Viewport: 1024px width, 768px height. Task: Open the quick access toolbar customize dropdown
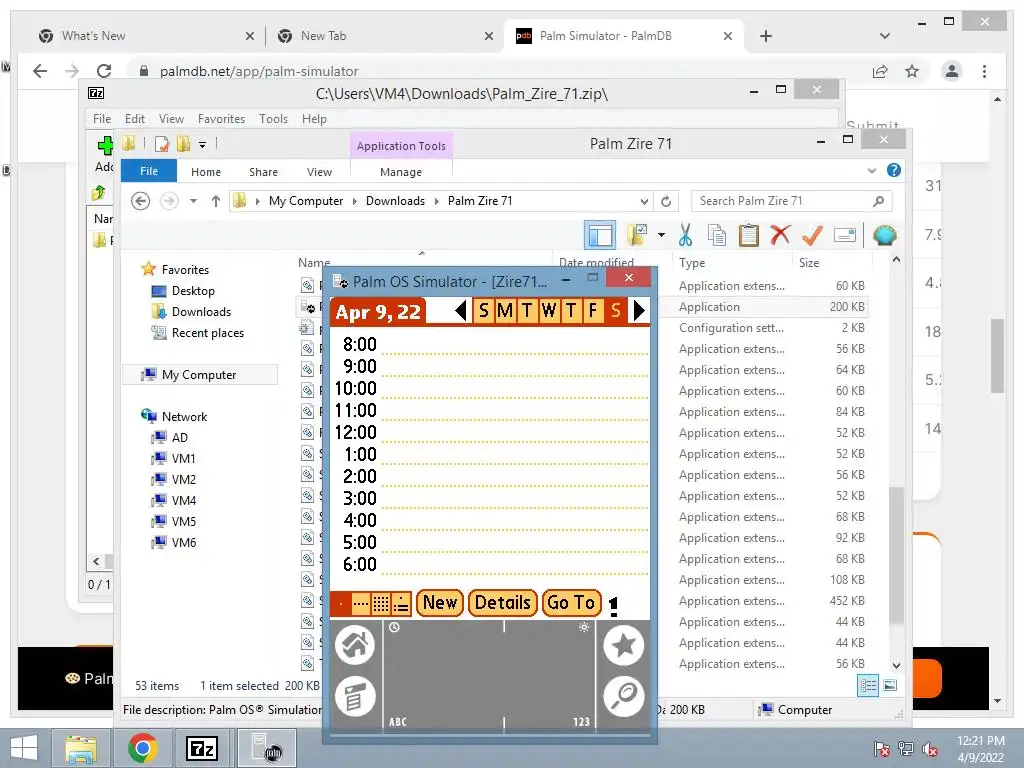[202, 144]
